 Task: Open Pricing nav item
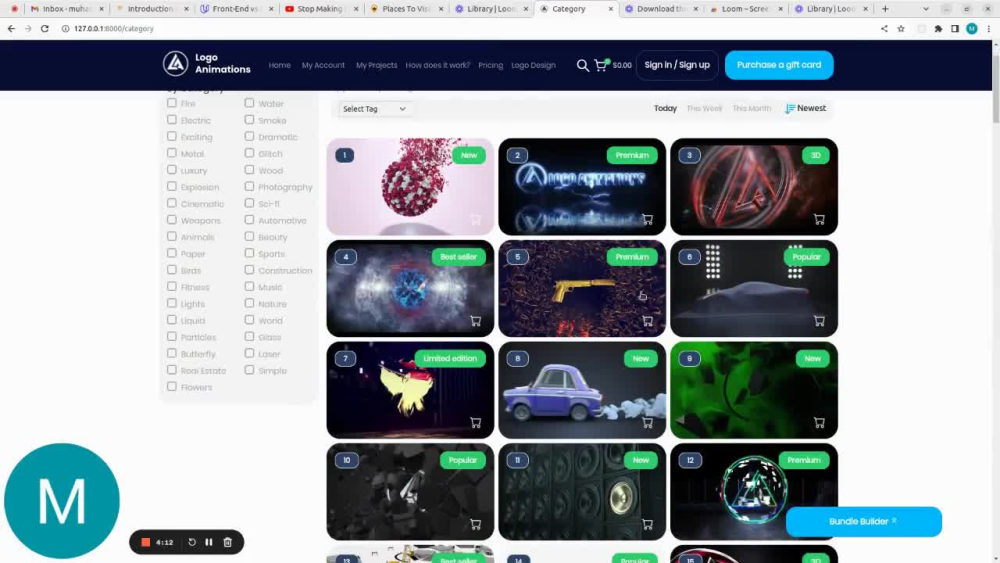490,65
